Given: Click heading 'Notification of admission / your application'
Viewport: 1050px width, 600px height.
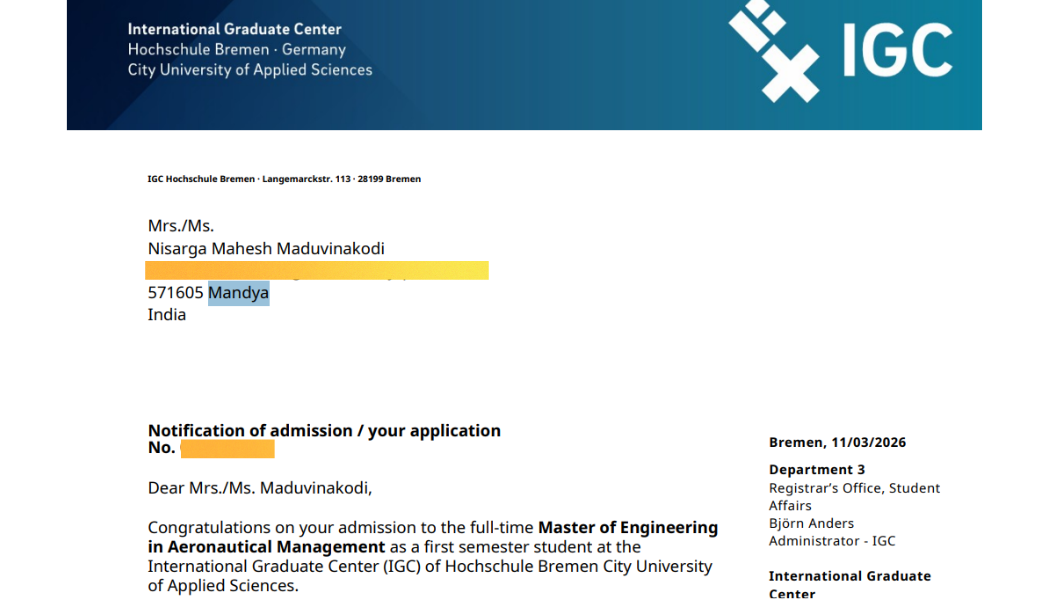Looking at the screenshot, I should click(x=324, y=431).
